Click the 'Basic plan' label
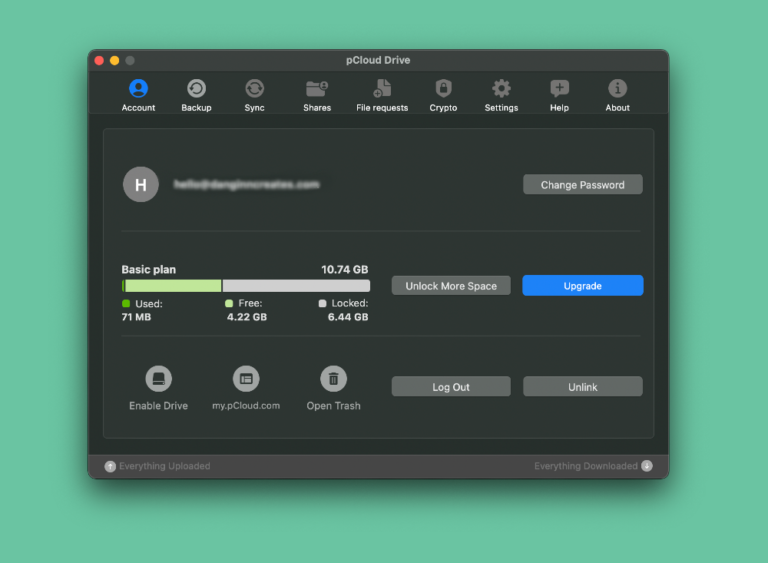 [x=148, y=269]
